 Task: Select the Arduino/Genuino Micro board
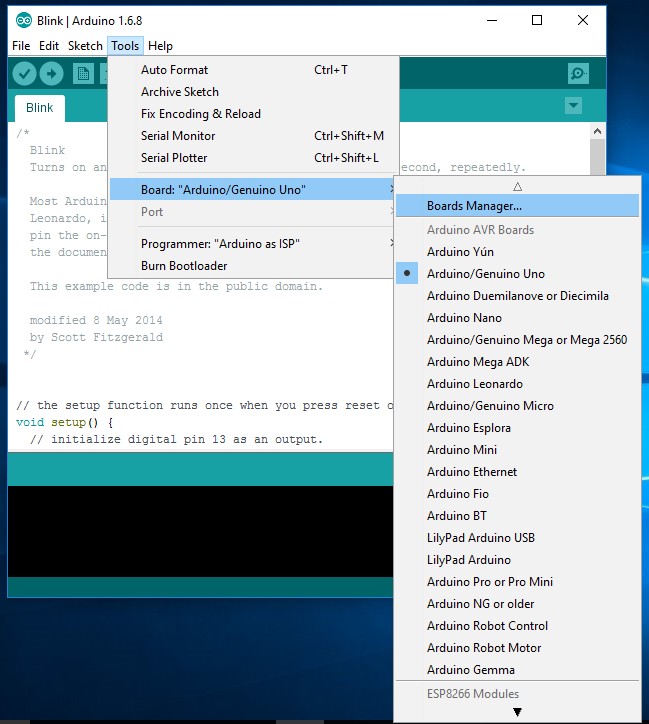[x=517, y=406]
